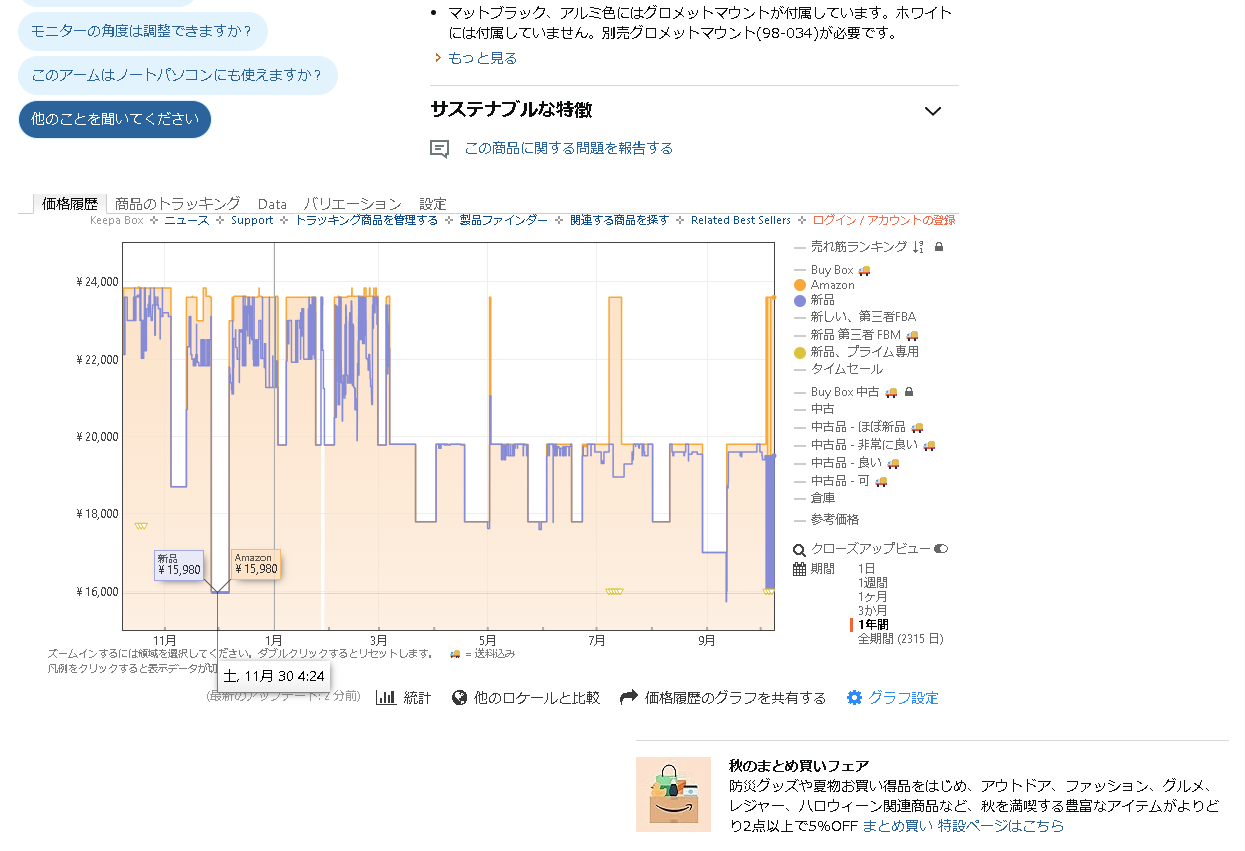
Task: Collapse the サステナブルな特徴 section chevron
Action: (933, 110)
